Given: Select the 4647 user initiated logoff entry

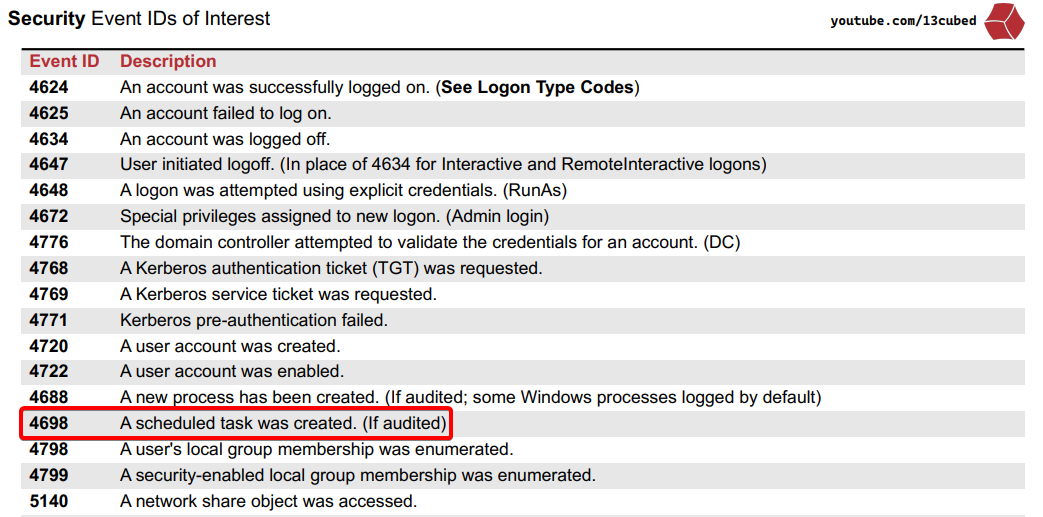Looking at the screenshot, I should [443, 165].
